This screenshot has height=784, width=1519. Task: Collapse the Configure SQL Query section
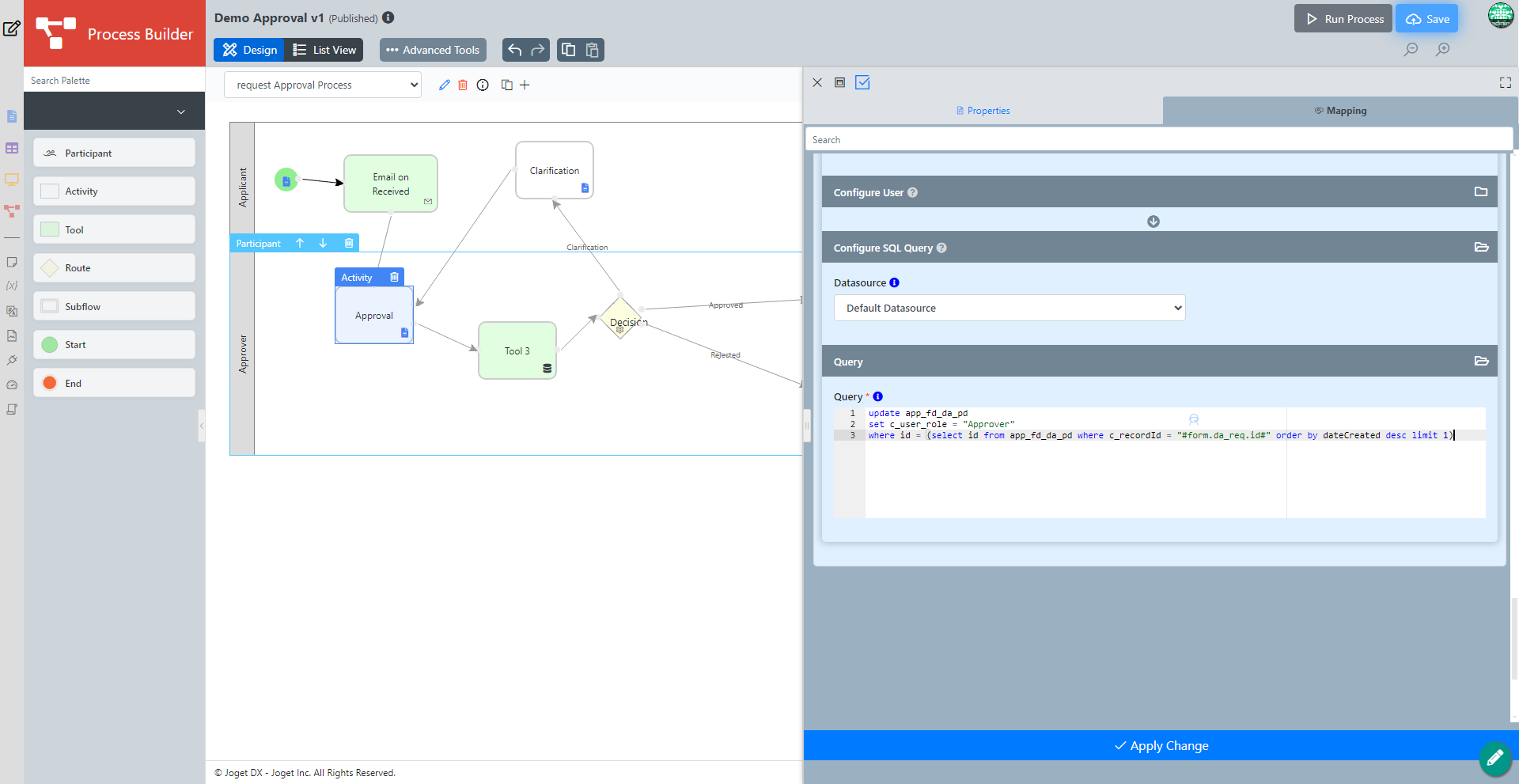1481,248
